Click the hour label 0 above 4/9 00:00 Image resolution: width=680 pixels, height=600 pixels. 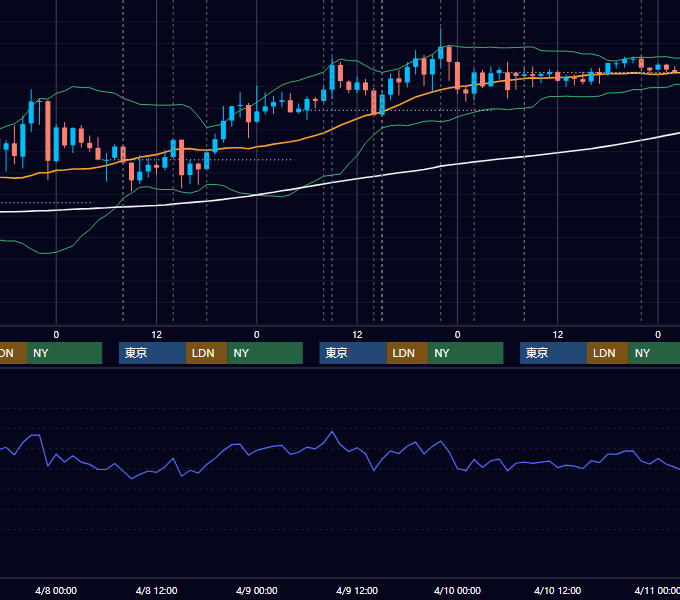tap(257, 335)
